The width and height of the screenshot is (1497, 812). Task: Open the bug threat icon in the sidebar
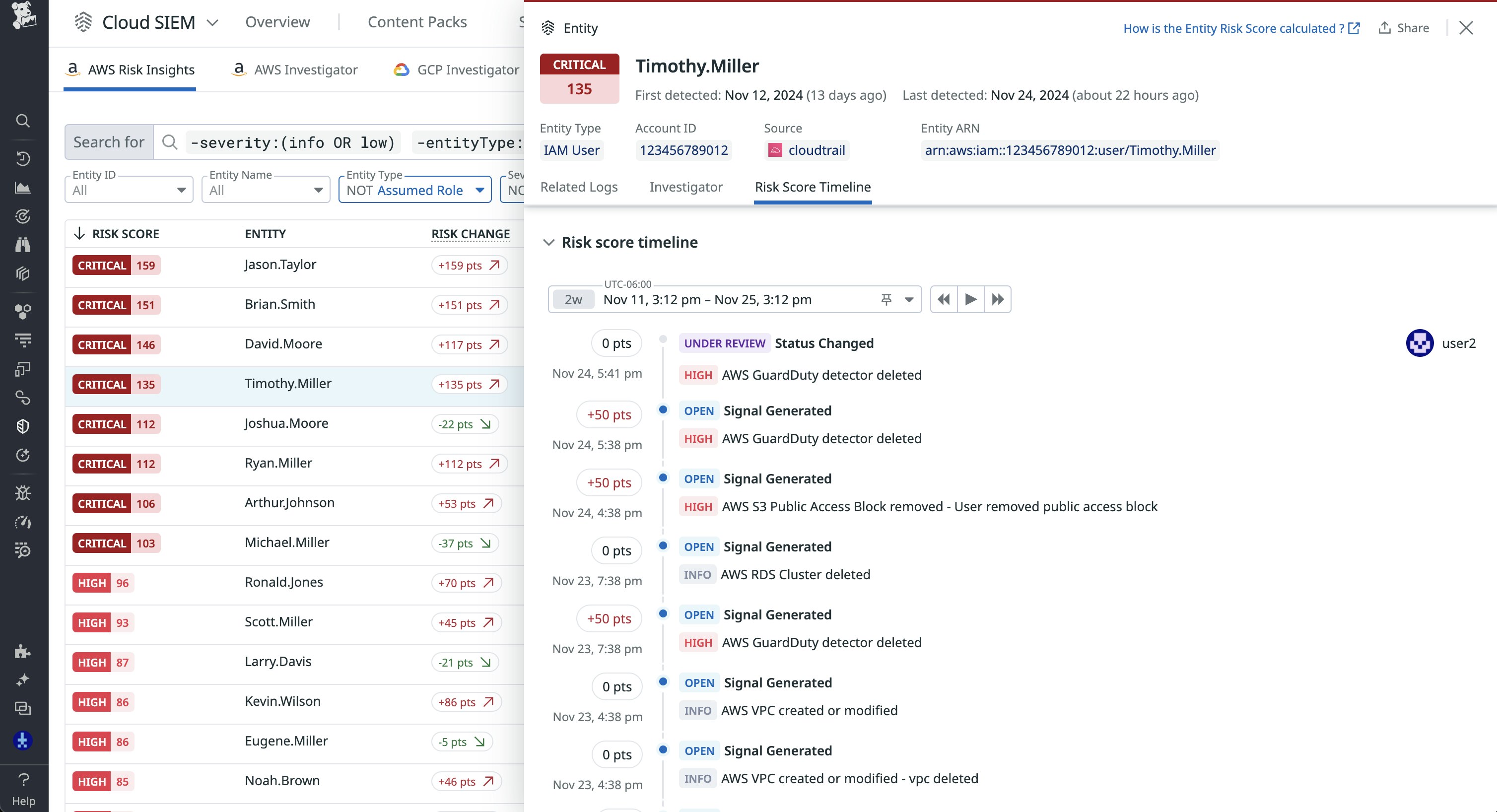23,492
